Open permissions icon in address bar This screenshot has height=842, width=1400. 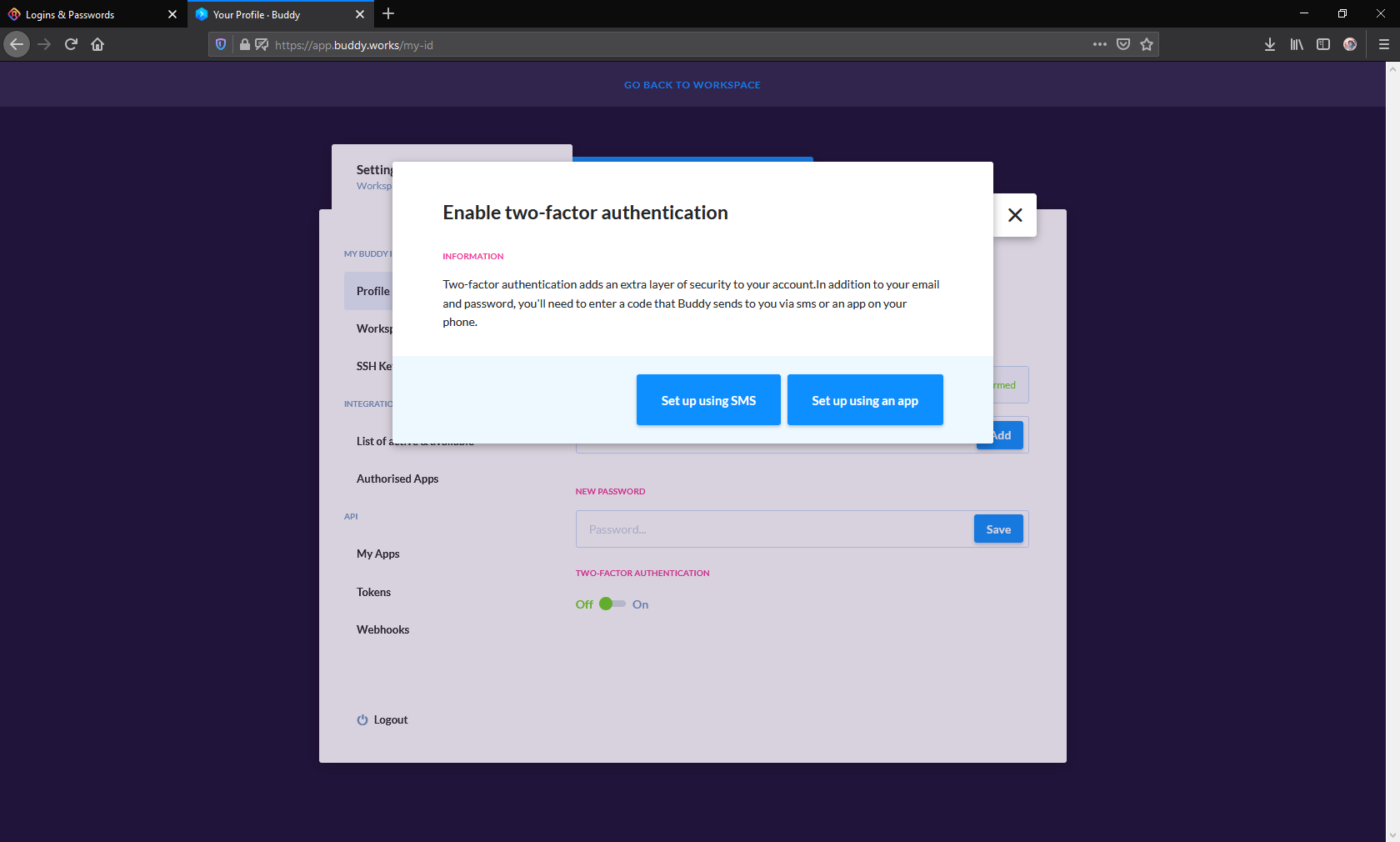262,44
